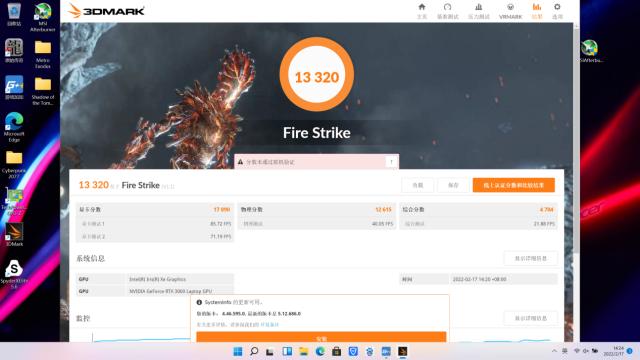Screen dimensions: 640x360
Task: Click the physics score value 12 615
Action: click(383, 209)
